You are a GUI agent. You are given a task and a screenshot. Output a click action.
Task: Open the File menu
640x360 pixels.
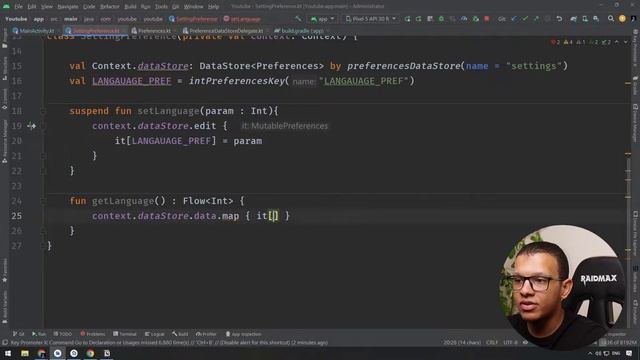coord(18,7)
